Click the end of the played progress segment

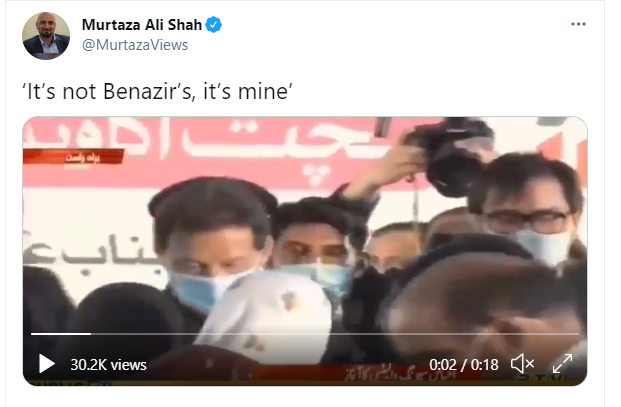point(90,334)
